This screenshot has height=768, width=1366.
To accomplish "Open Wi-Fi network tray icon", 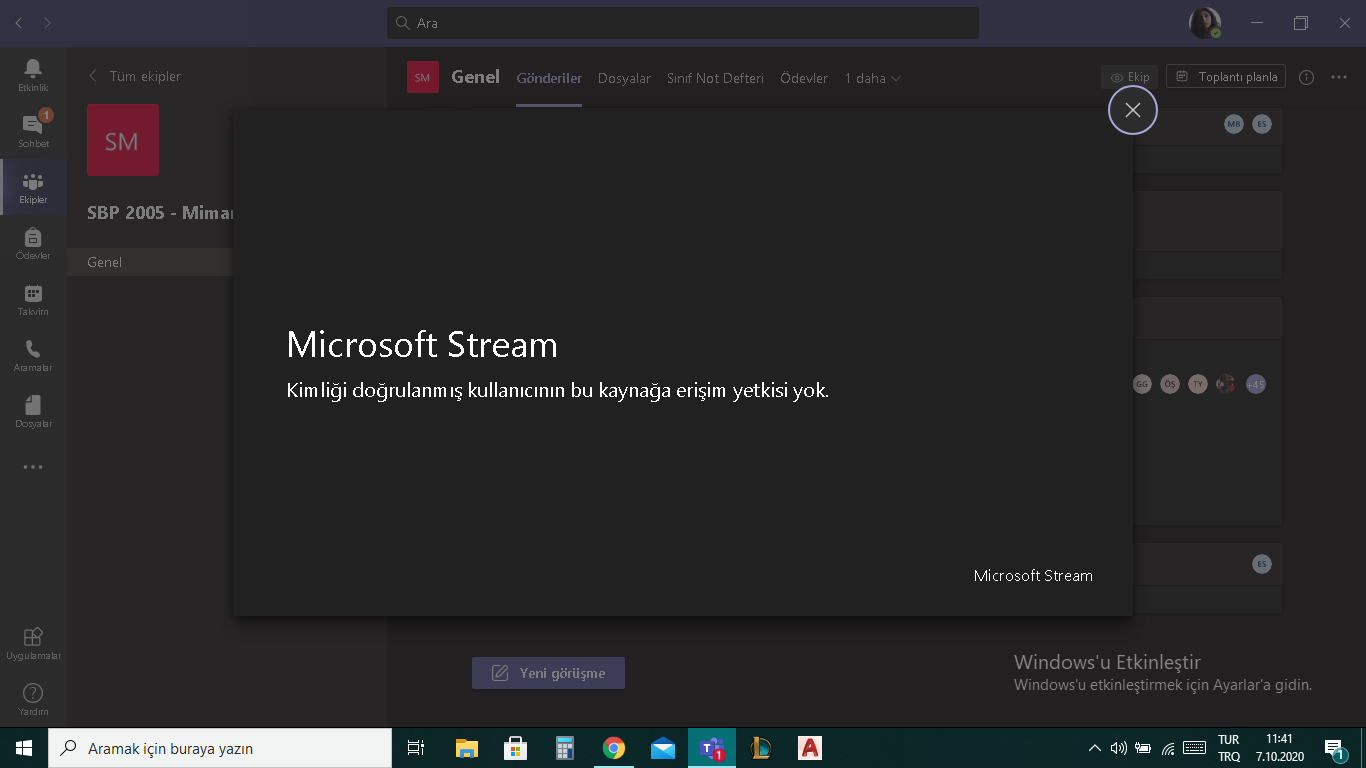I will point(1168,748).
